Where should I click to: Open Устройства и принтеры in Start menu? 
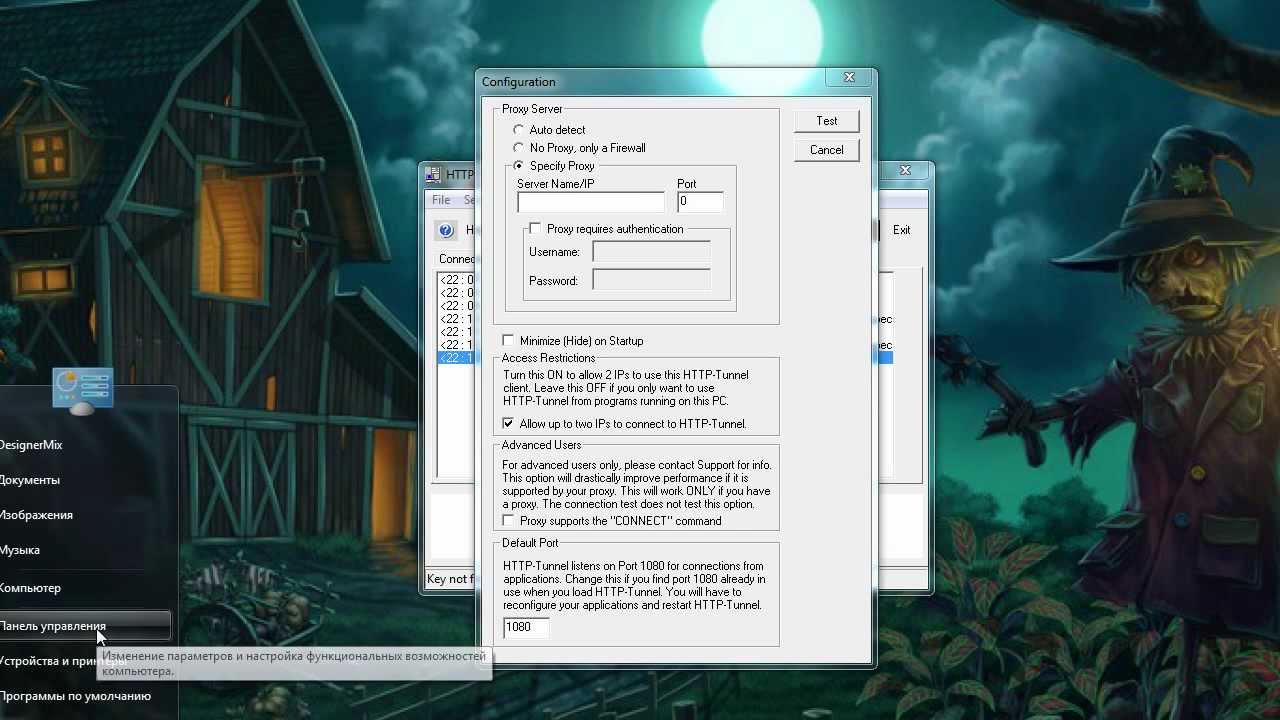pyautogui.click(x=62, y=661)
